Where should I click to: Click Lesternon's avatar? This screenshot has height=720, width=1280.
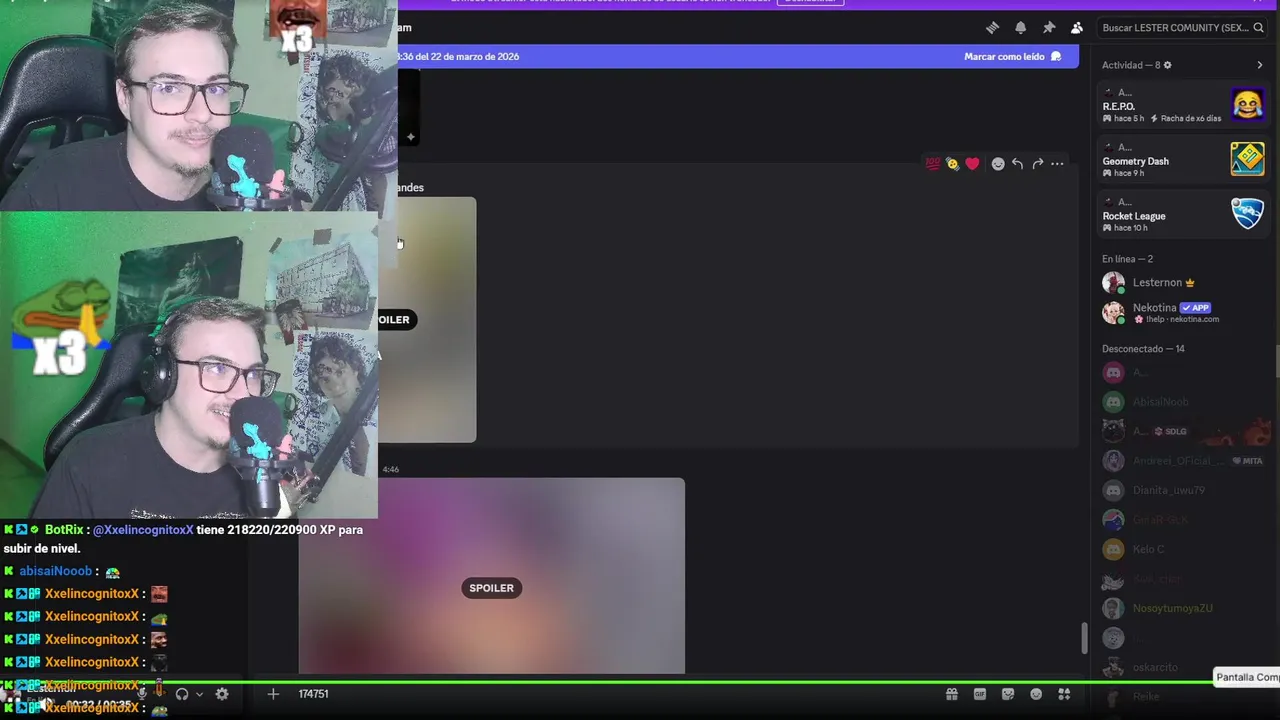[1113, 283]
